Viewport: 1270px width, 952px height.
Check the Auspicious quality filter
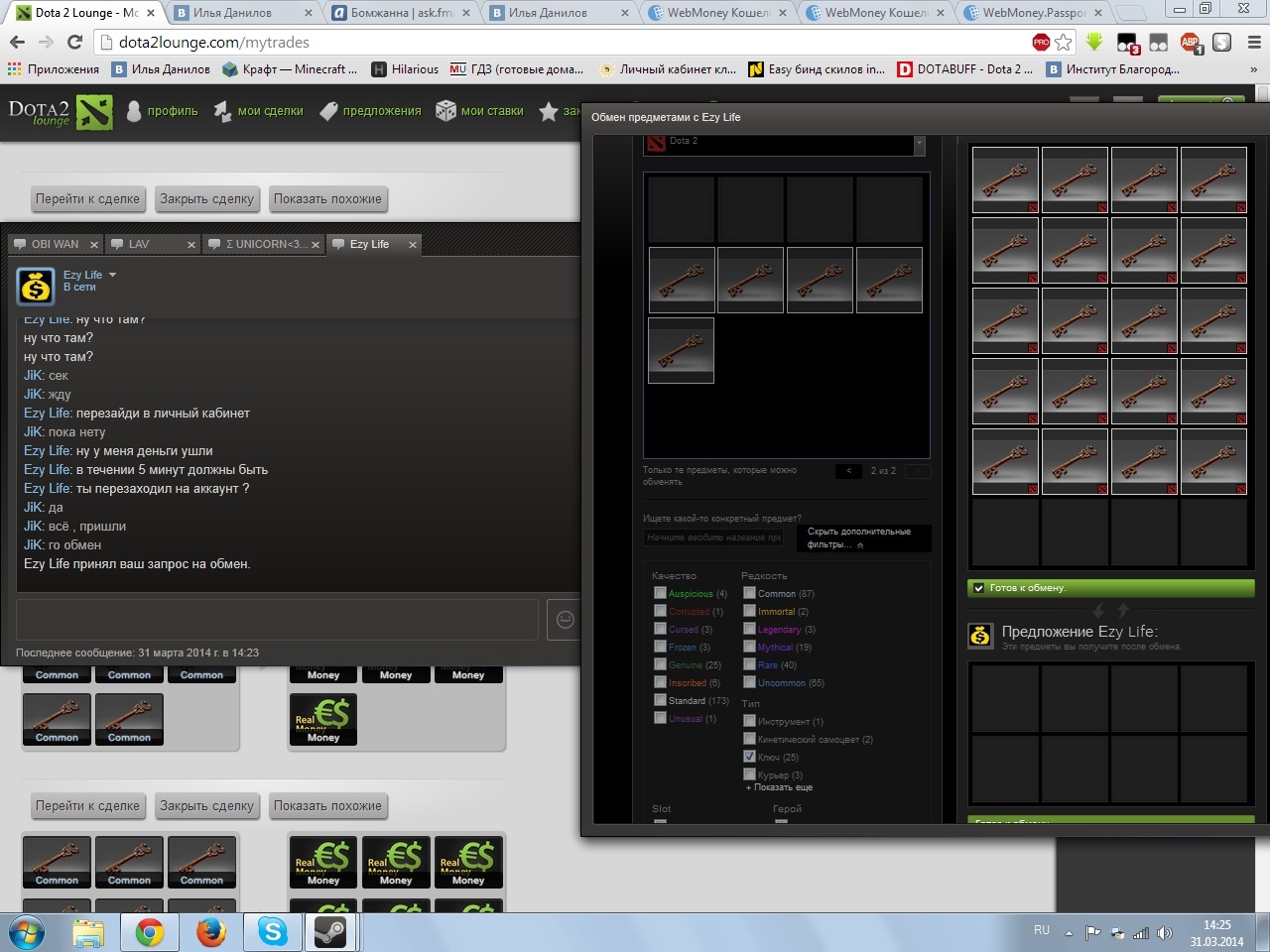pyautogui.click(x=660, y=593)
